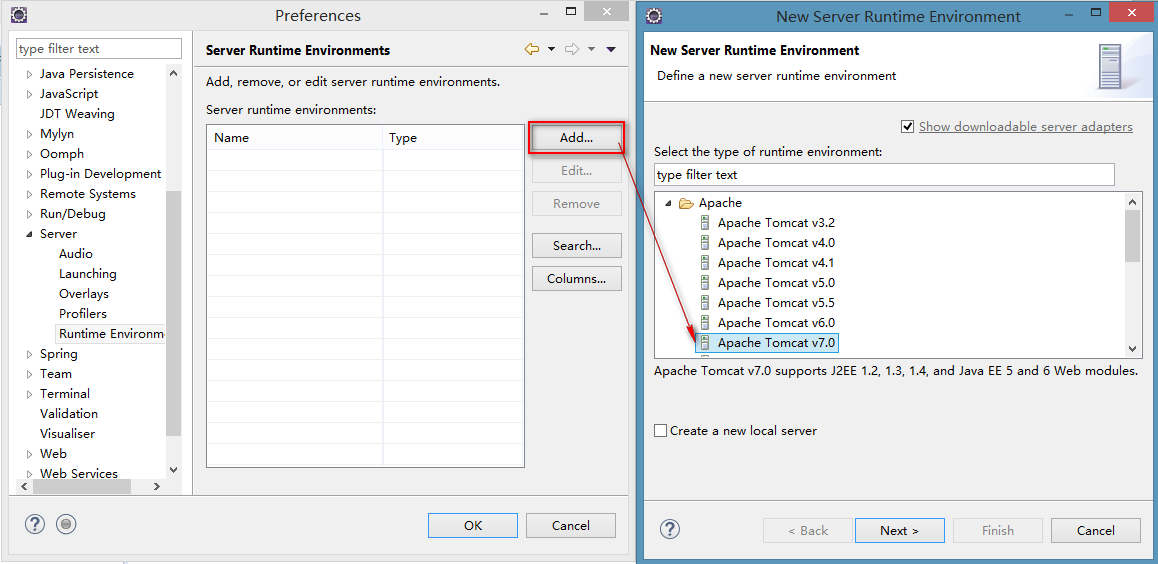1158x564 pixels.
Task: Click the back arrow icon in Preferences header
Action: (x=532, y=49)
